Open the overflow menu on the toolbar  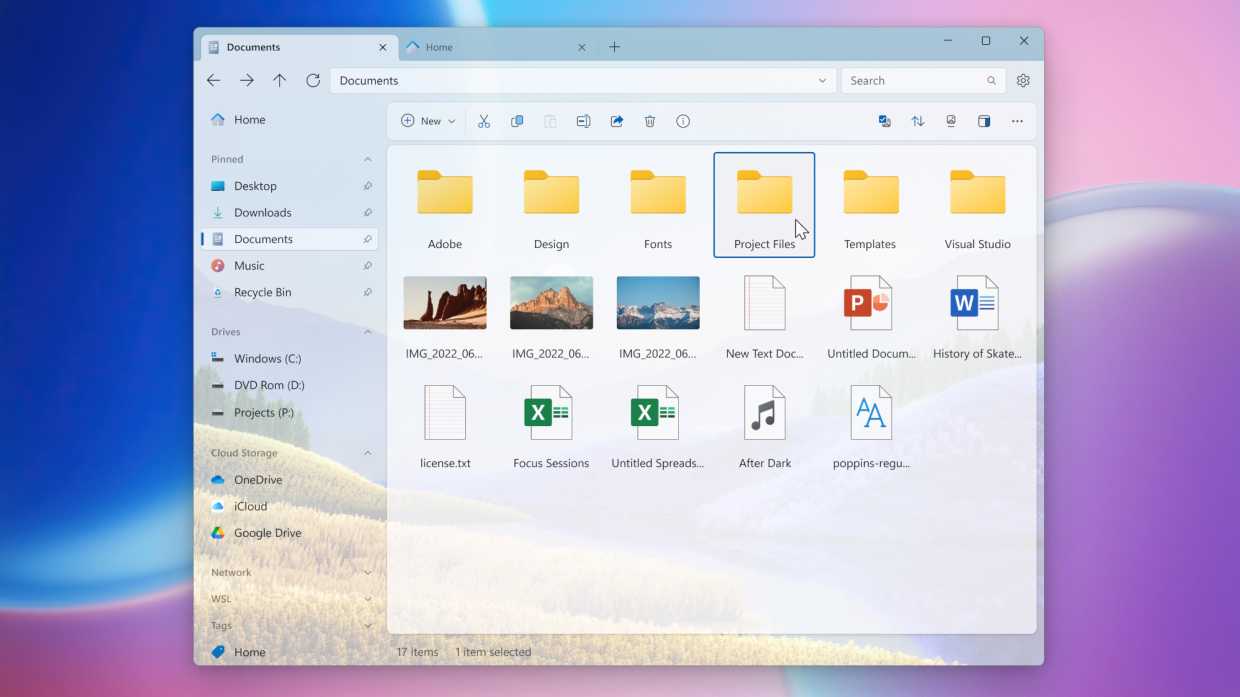click(x=1017, y=121)
